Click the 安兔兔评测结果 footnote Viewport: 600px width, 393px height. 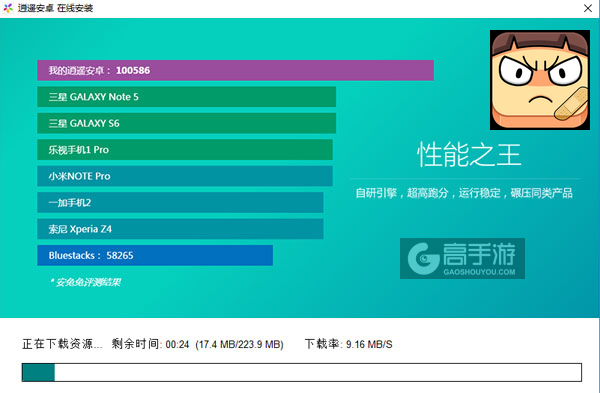pos(85,282)
